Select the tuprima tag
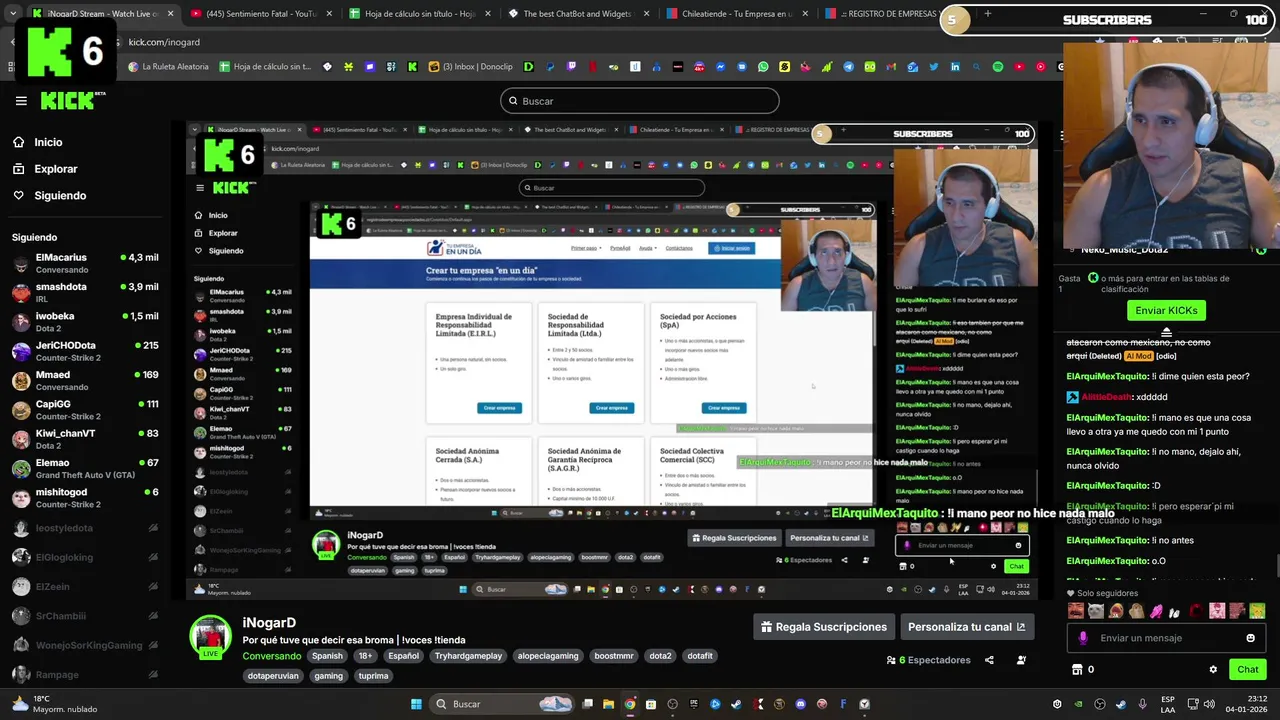The image size is (1280, 720). 373,676
